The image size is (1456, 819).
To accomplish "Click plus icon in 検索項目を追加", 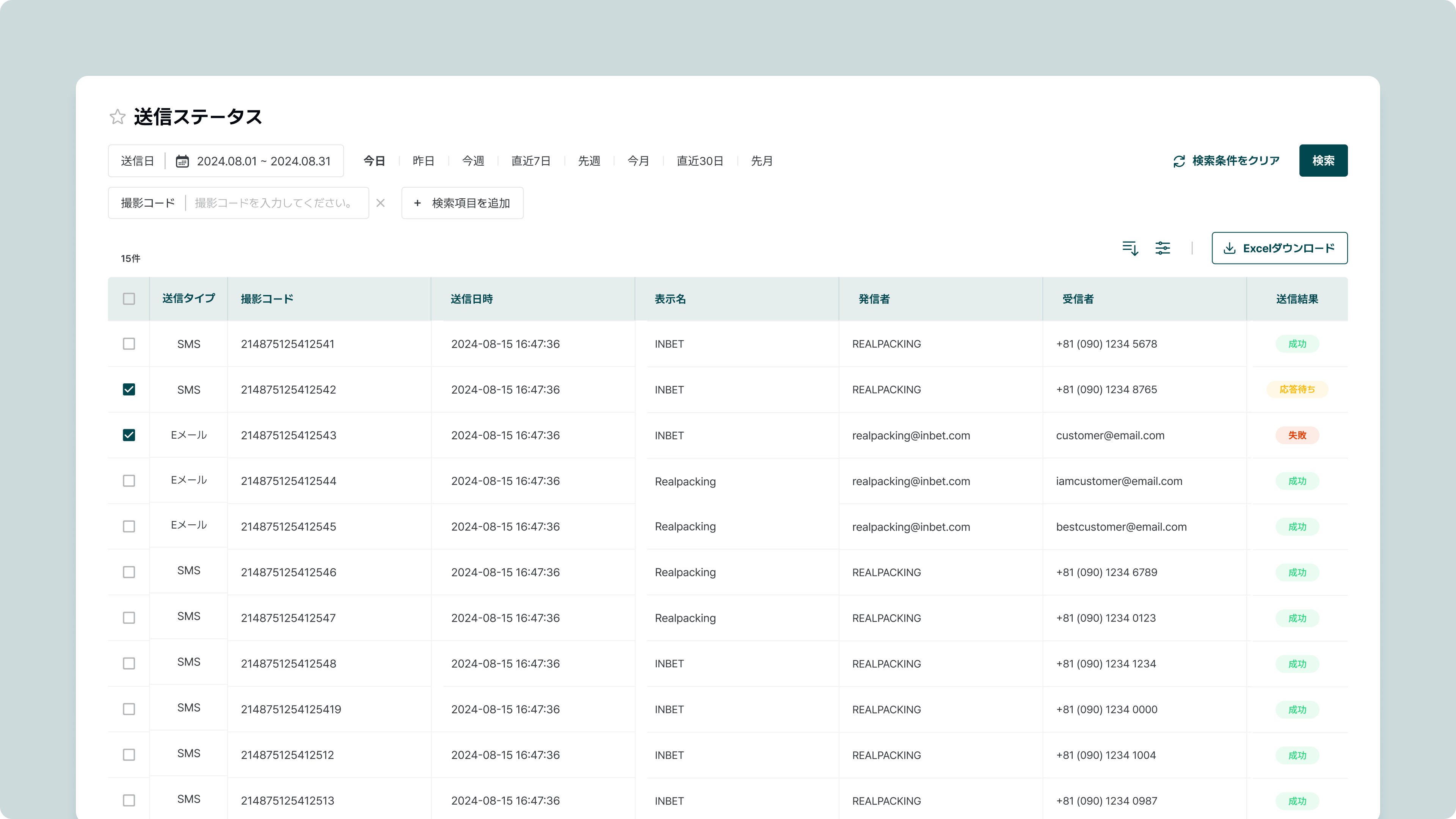I will click(417, 203).
